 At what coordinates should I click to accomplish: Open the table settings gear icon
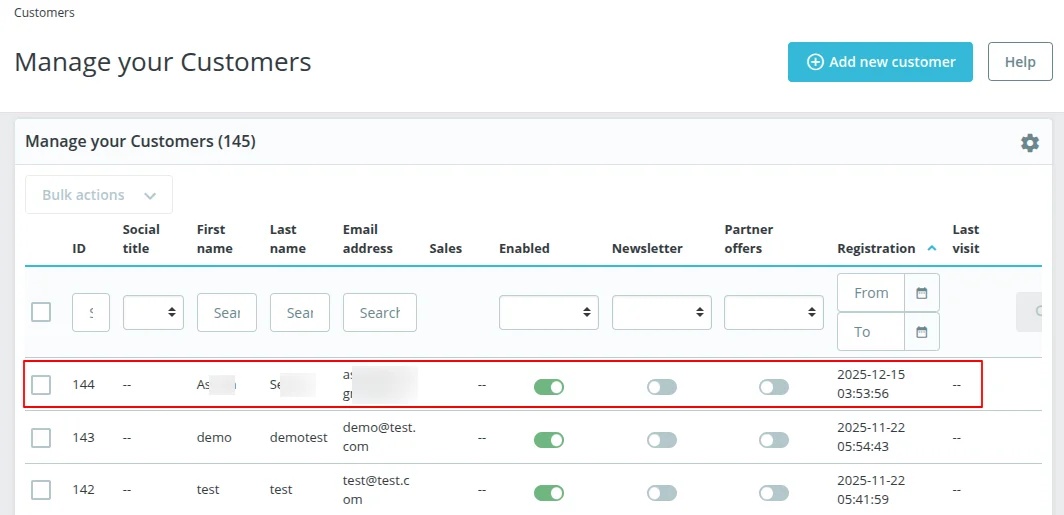point(1029,143)
